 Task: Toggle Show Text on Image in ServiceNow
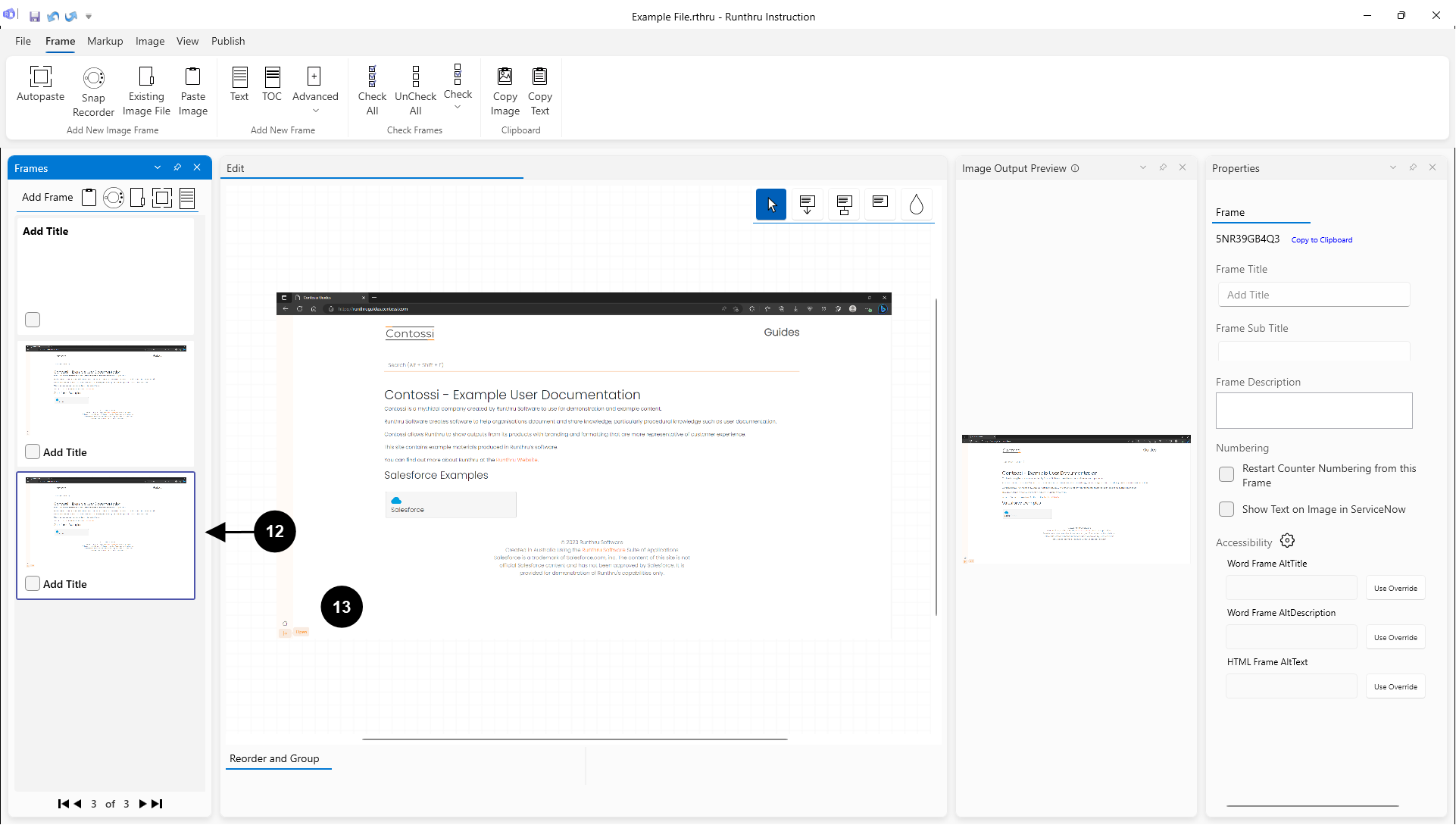(x=1226, y=509)
